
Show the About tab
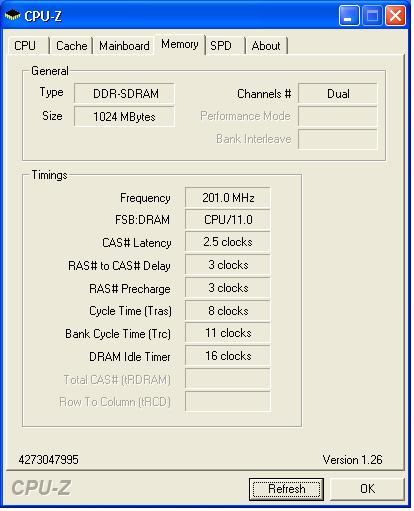266,46
